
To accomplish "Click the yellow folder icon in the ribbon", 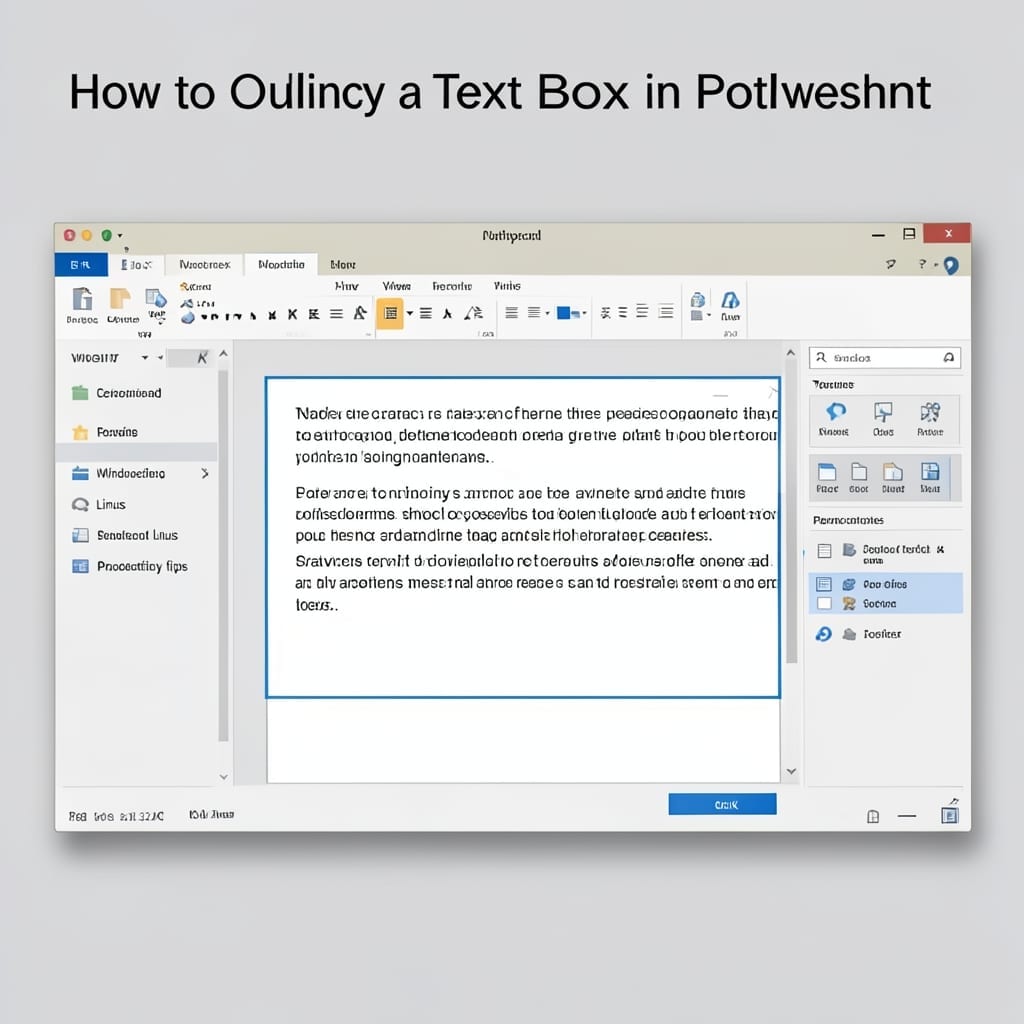I will [x=120, y=298].
